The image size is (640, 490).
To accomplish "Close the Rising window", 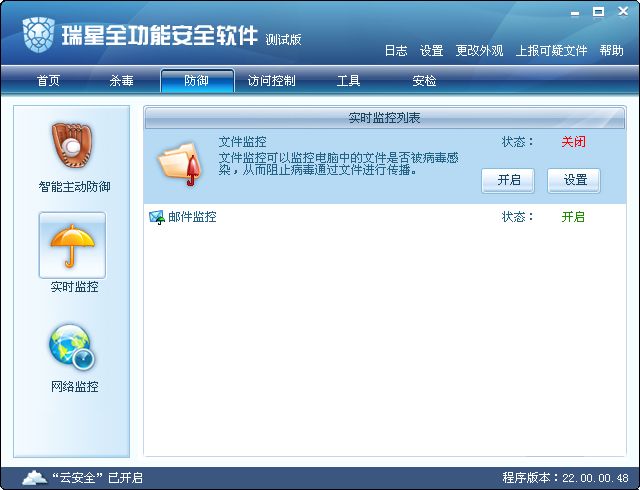I will point(623,12).
